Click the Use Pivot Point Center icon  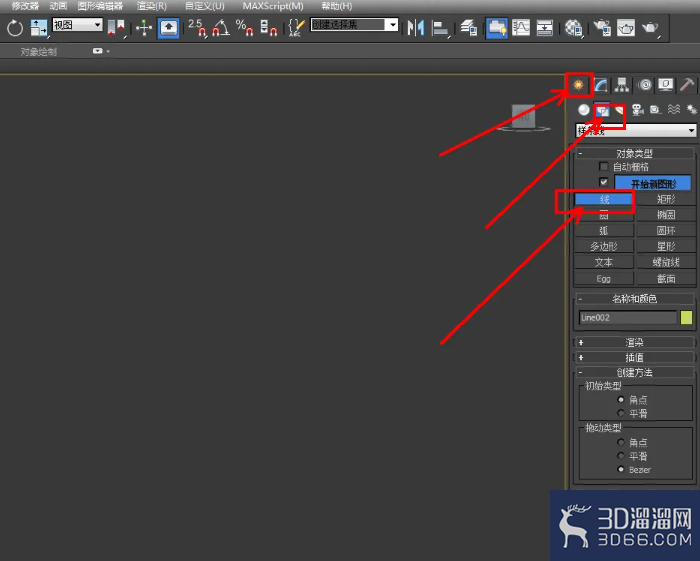coord(116,28)
